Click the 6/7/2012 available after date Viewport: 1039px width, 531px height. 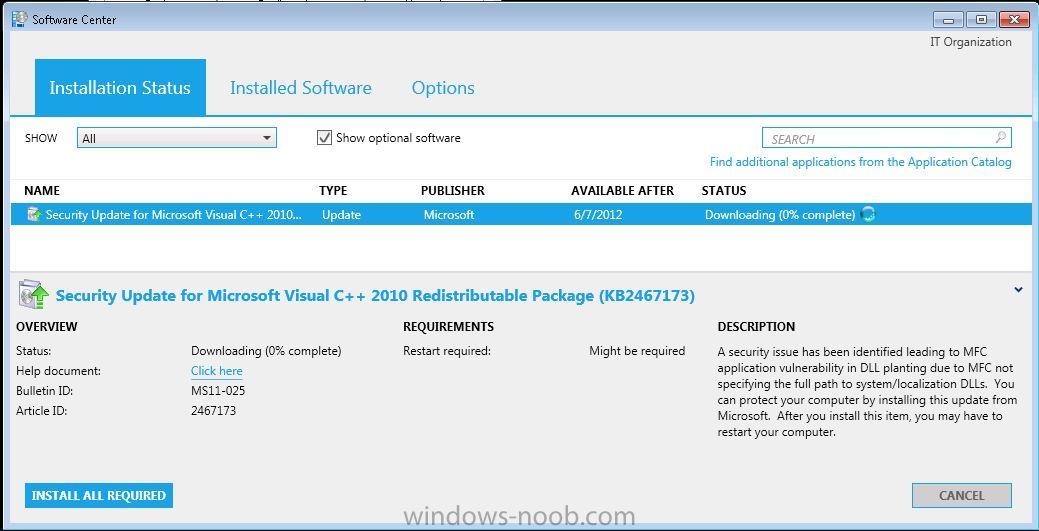[x=598, y=215]
